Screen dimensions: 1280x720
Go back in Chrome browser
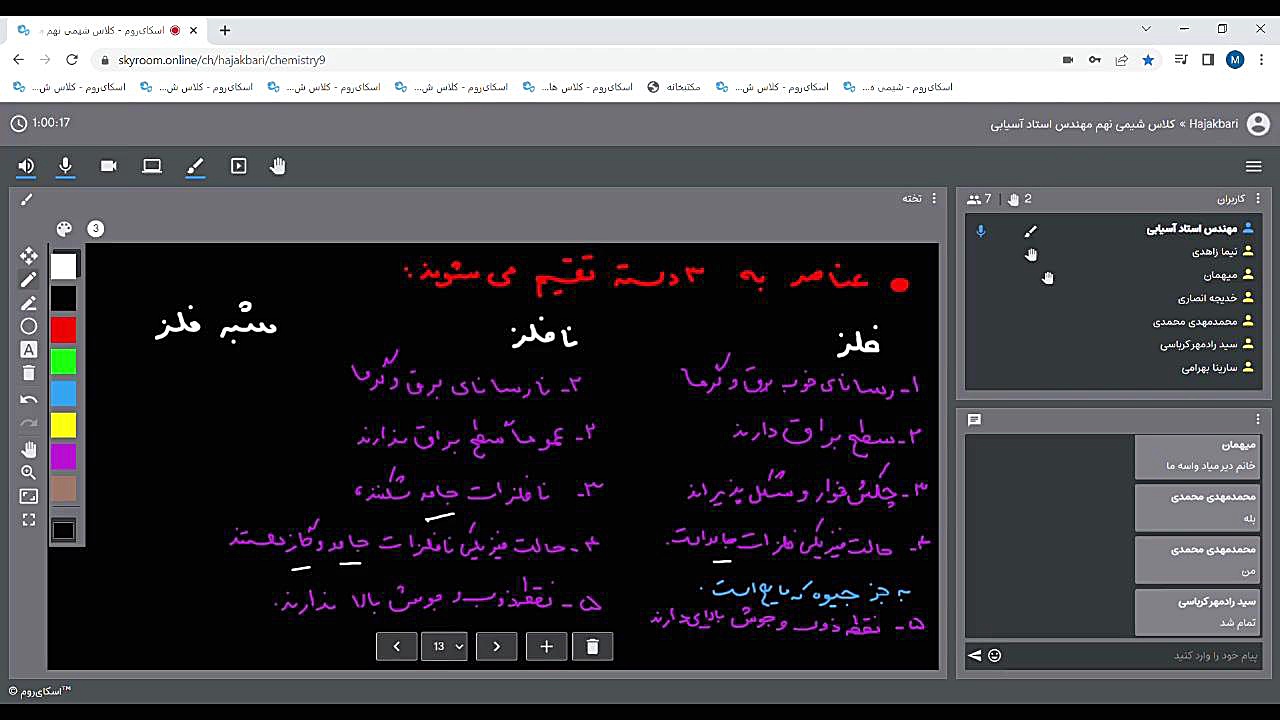click(x=18, y=60)
